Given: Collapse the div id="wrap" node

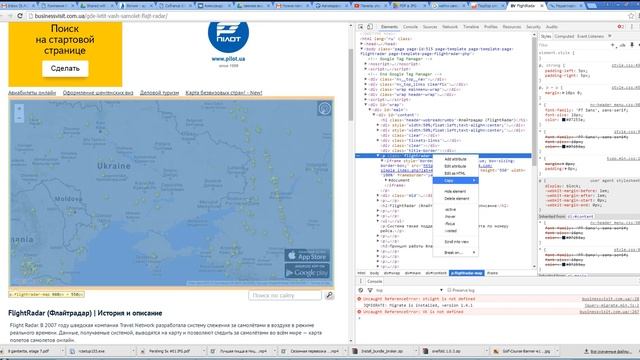Looking at the screenshot, I should [x=366, y=105].
